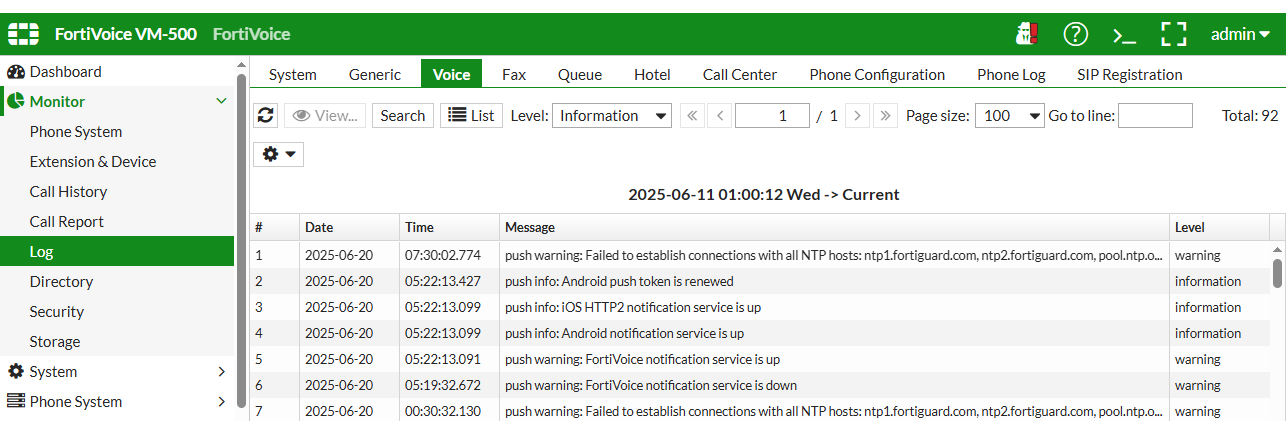1286x421 pixels.
Task: Switch to the Fax tab
Action: (x=514, y=75)
